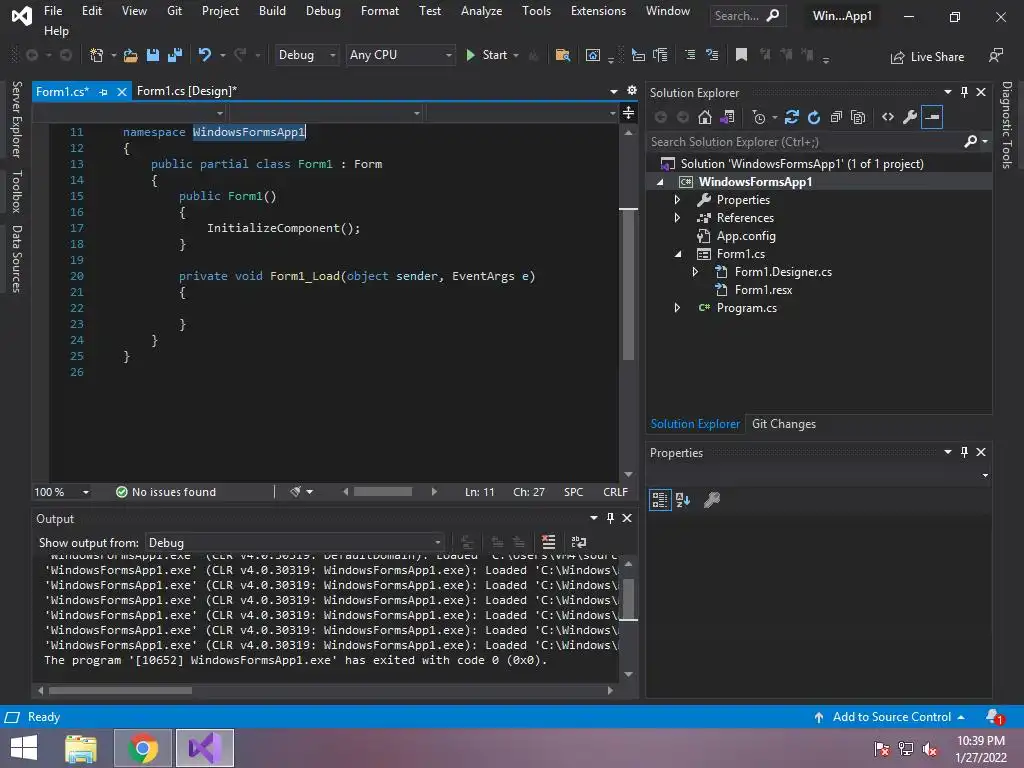Viewport: 1024px width, 768px height.
Task: Switch to Form1.cs [Design]* tab
Action: (187, 91)
